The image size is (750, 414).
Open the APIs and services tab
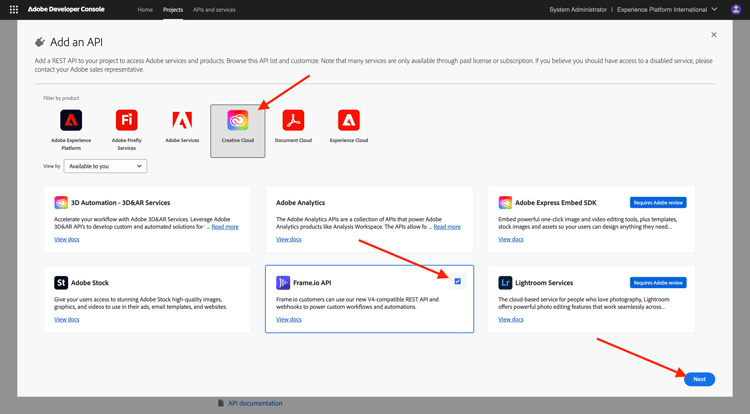click(x=214, y=10)
